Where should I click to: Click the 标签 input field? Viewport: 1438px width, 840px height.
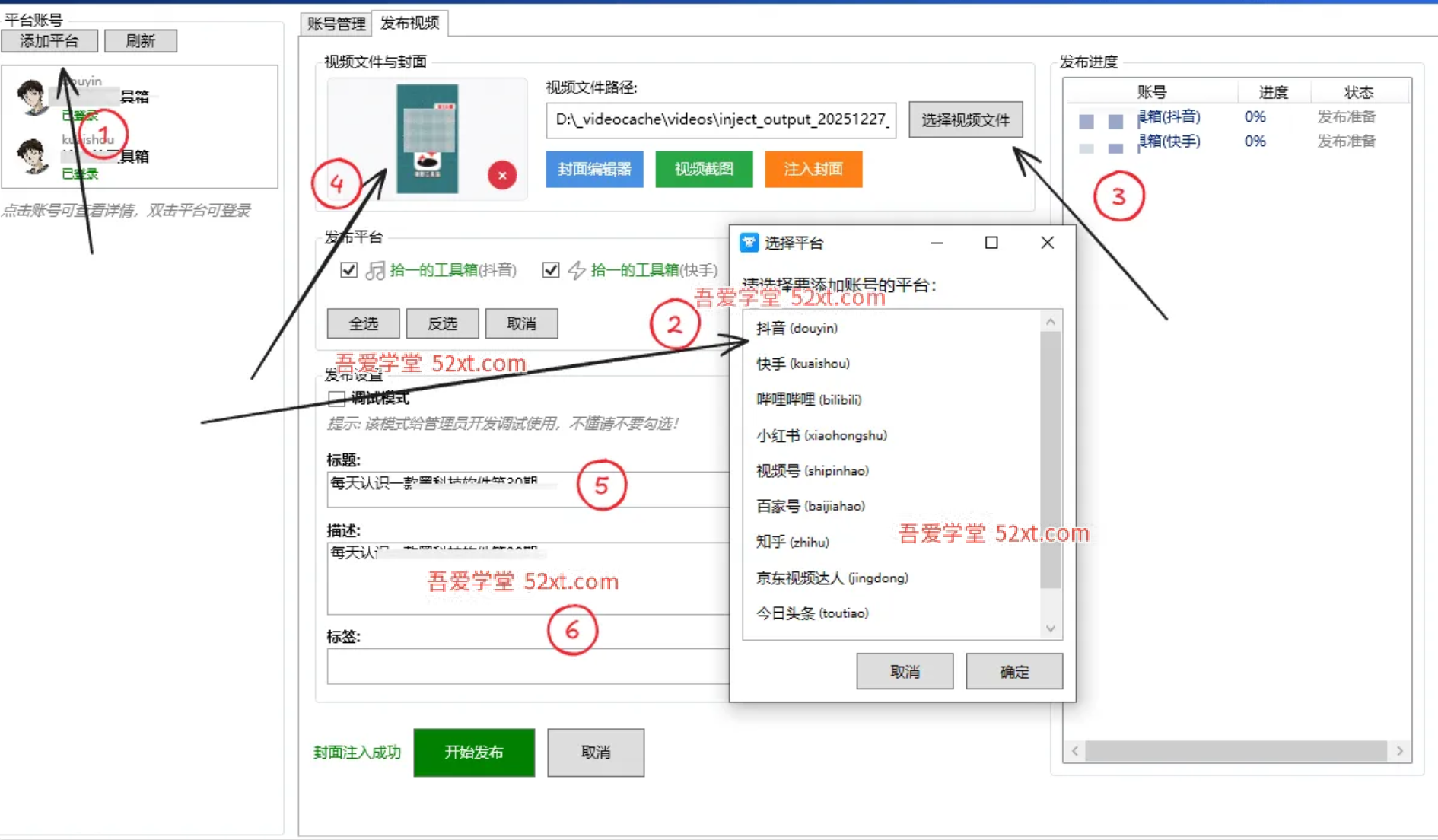(x=527, y=667)
